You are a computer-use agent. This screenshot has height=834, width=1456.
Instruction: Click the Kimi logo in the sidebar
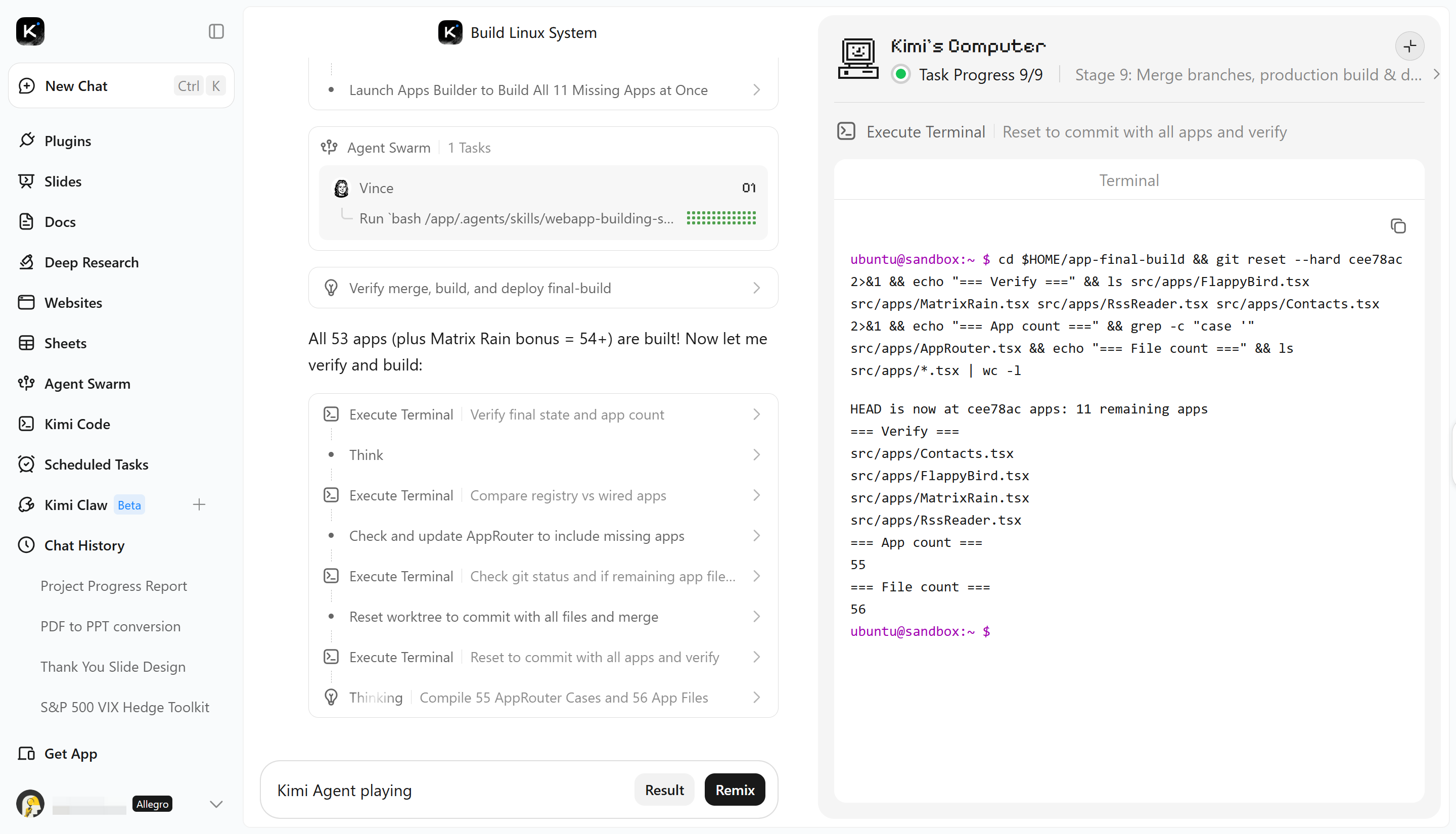click(x=30, y=31)
